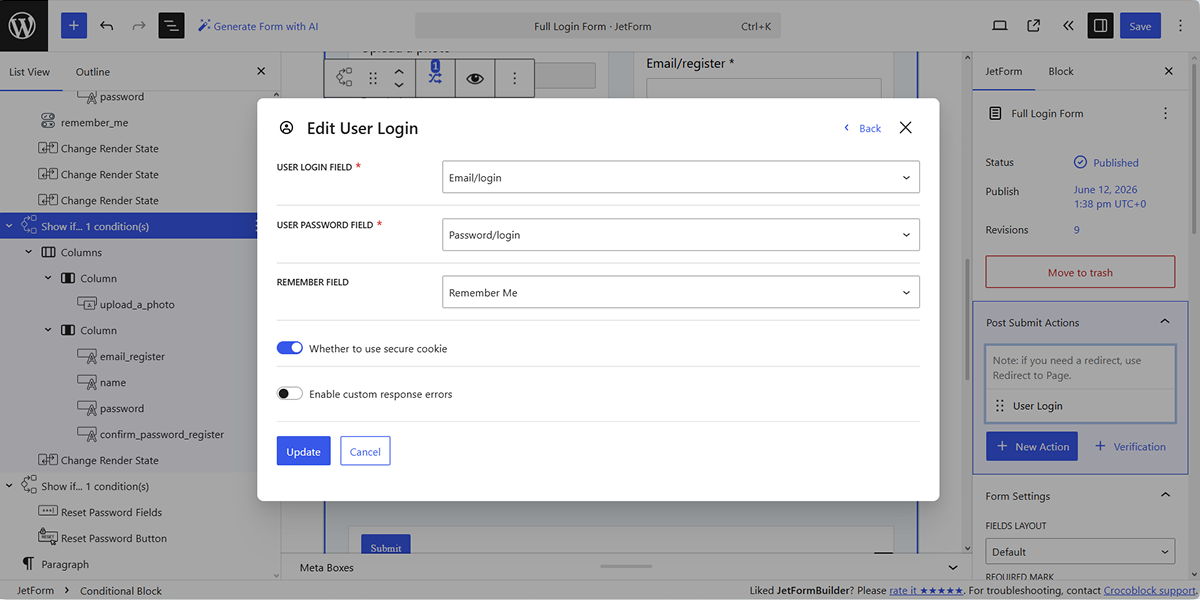The image size is (1200, 600).
Task: Open the device preview icon
Action: pos(1000,26)
